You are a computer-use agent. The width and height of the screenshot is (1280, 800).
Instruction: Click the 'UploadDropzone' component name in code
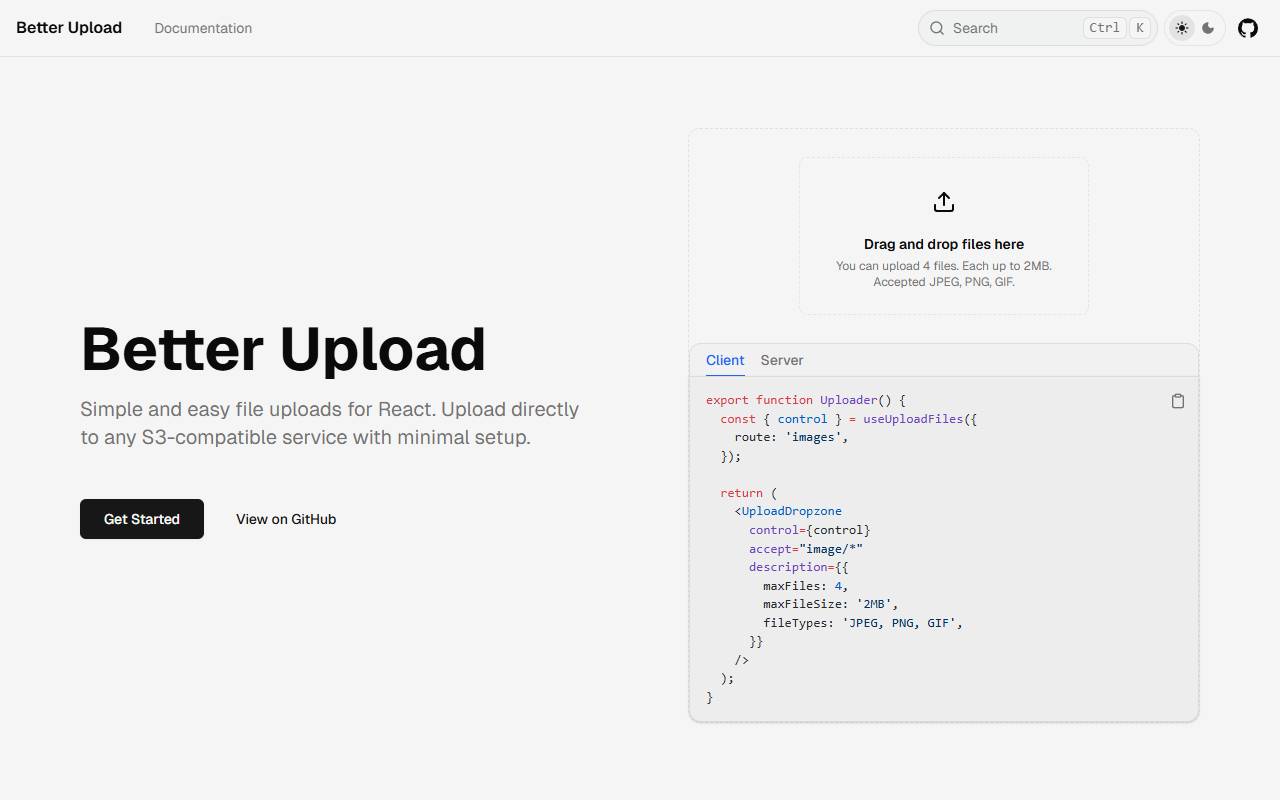[792, 511]
